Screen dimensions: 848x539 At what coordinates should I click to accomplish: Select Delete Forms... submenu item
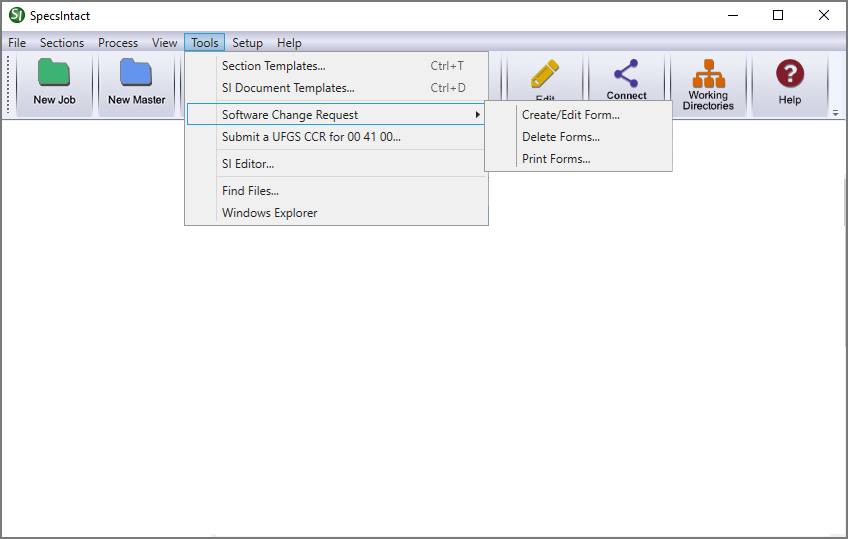[579, 137]
